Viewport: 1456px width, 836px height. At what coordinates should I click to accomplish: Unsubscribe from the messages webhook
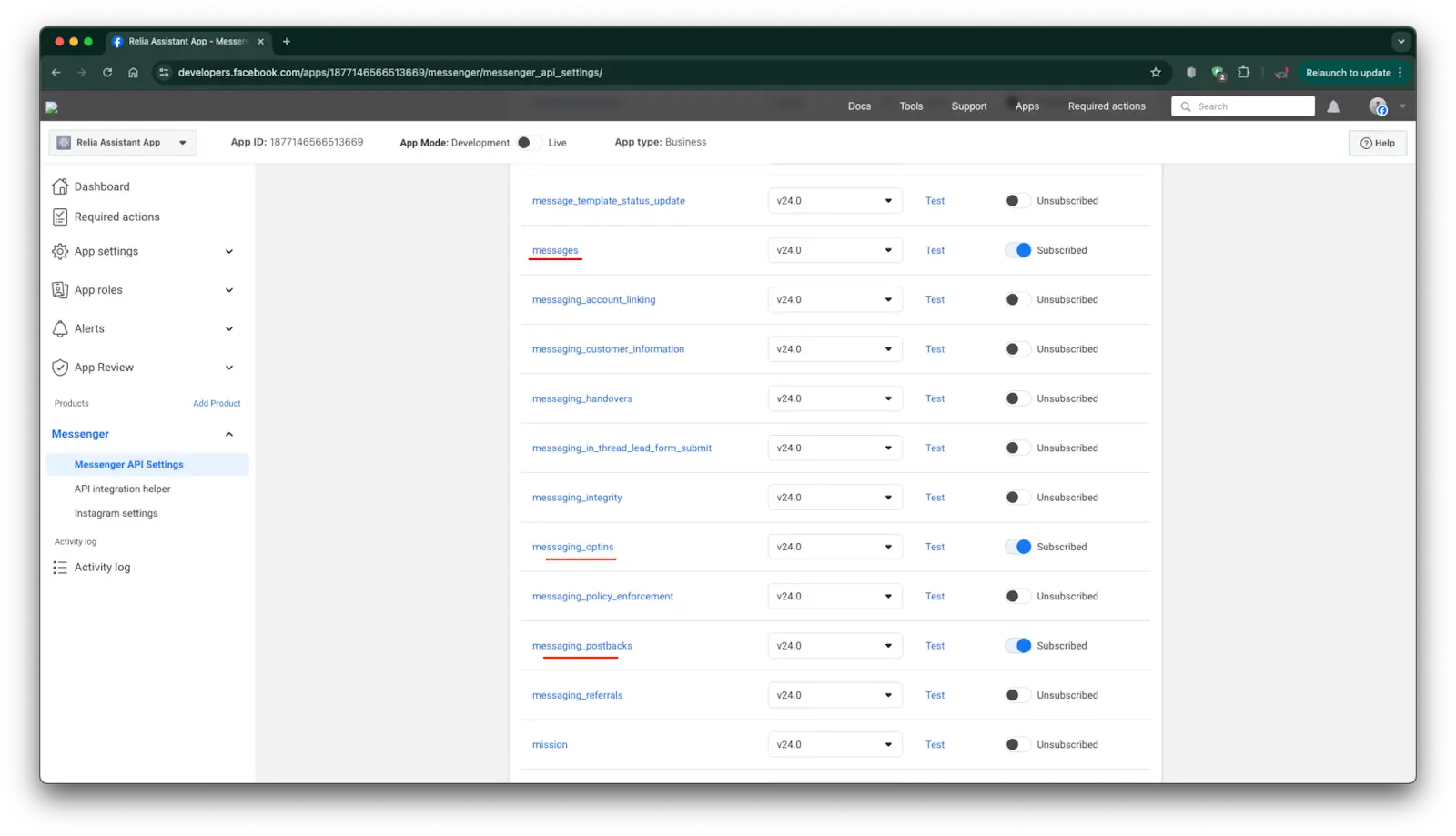pyautogui.click(x=1018, y=249)
